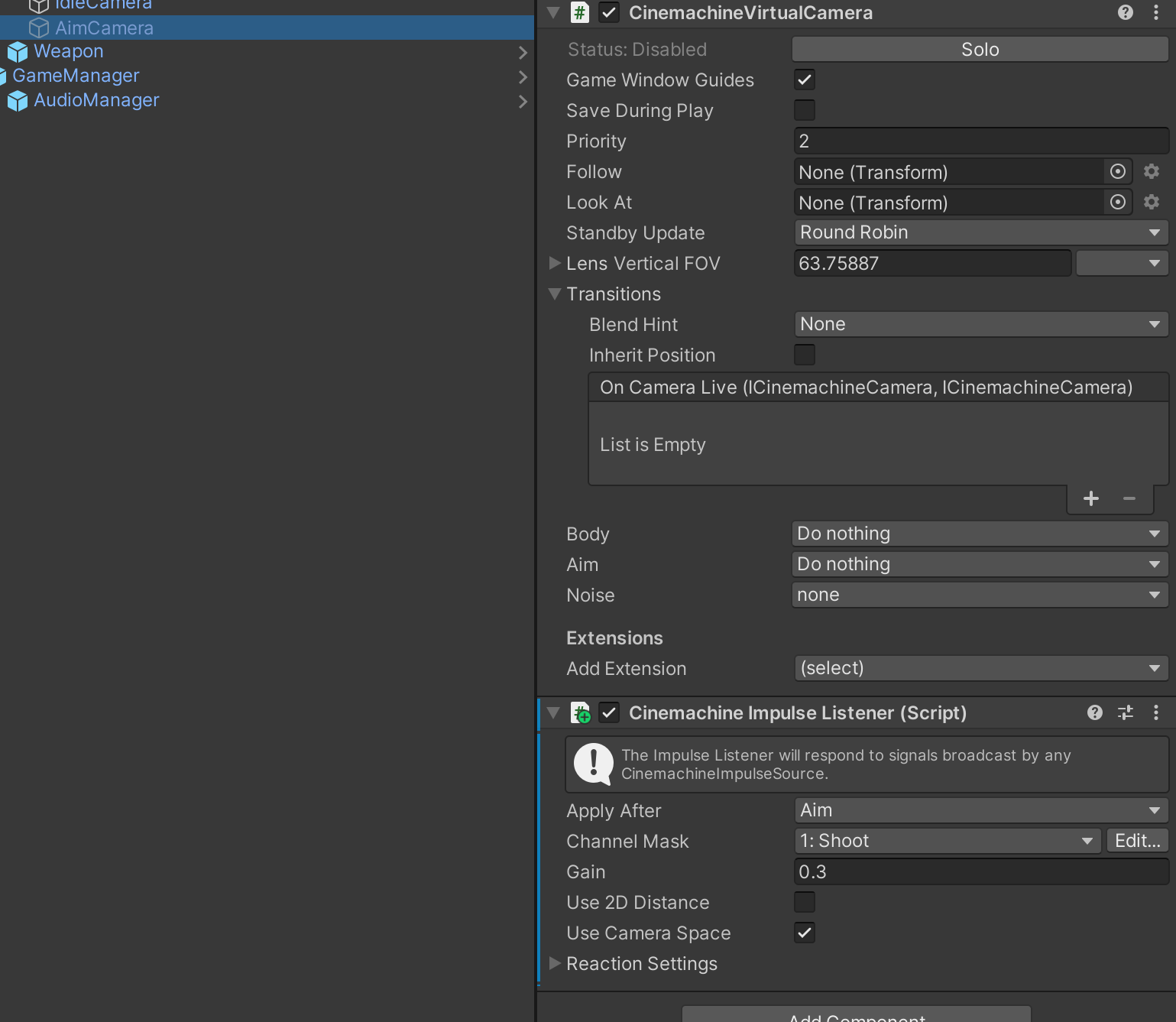Open object picker for Look At field

pos(1117,202)
